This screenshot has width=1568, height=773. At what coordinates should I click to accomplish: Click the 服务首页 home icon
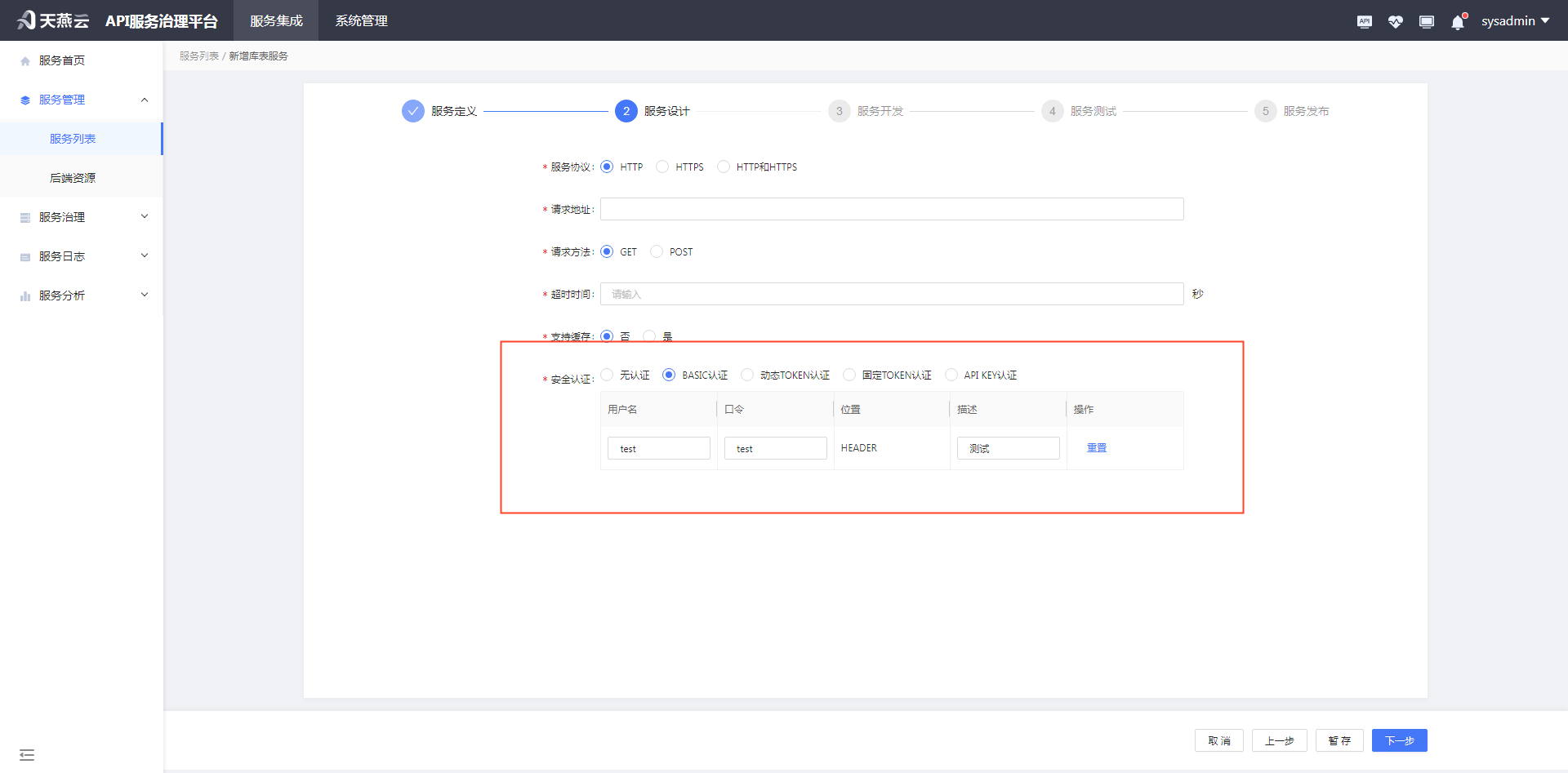point(25,61)
